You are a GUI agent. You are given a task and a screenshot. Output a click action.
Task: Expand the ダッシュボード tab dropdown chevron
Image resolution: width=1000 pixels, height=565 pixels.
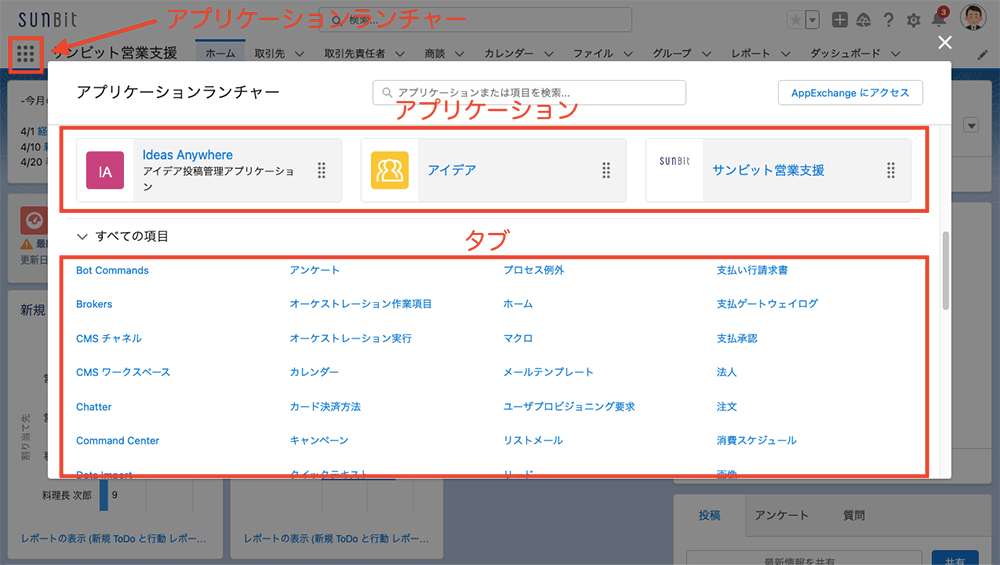(x=896, y=54)
